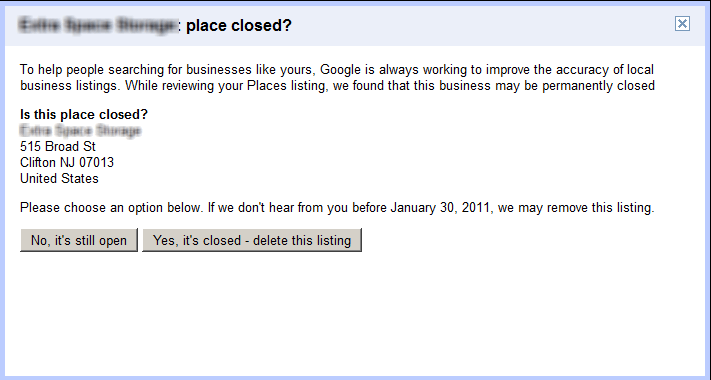Click the blurred business name in title bar

pos(97,25)
